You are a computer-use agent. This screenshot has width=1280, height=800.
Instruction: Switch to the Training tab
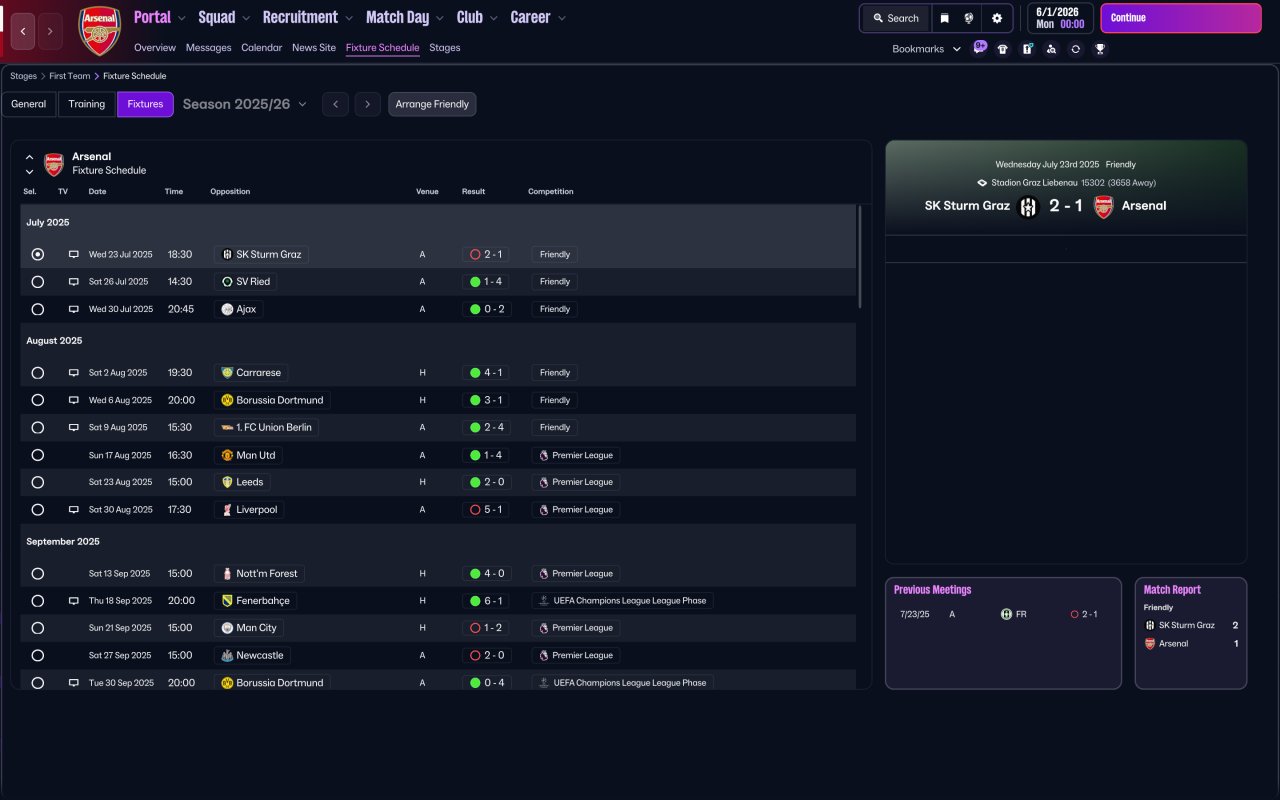coord(87,104)
